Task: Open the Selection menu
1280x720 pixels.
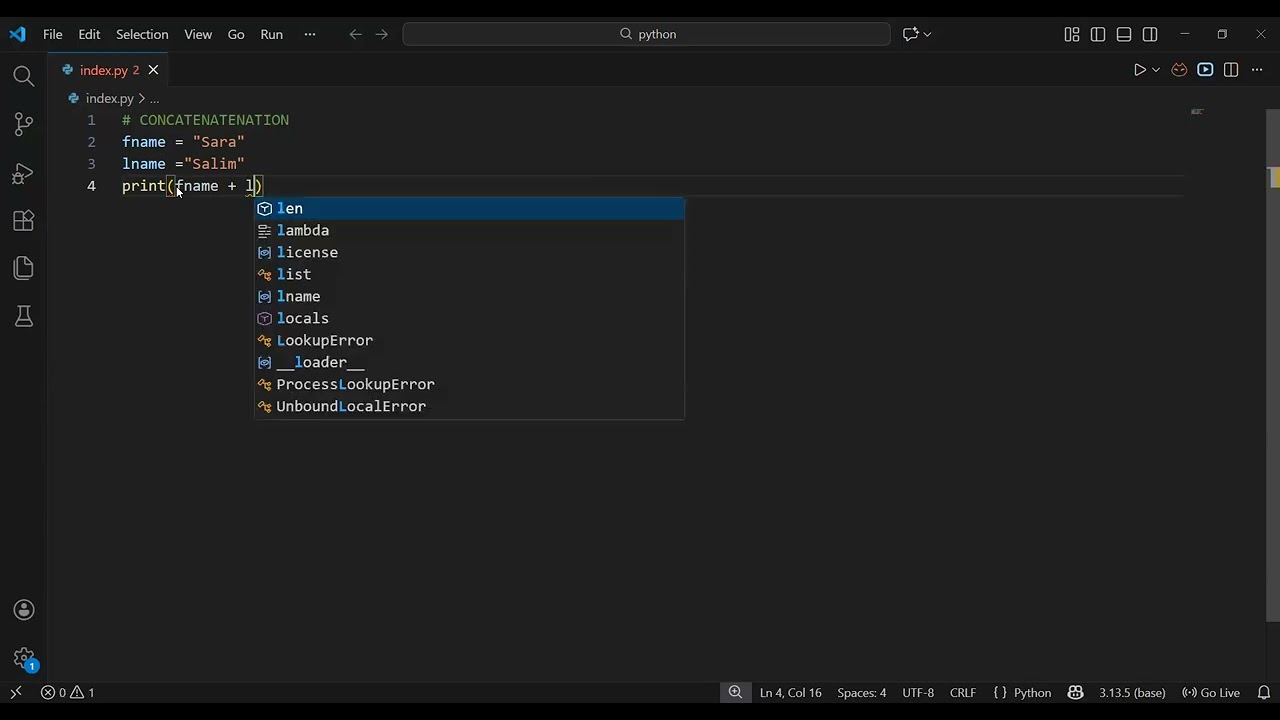Action: (142, 34)
